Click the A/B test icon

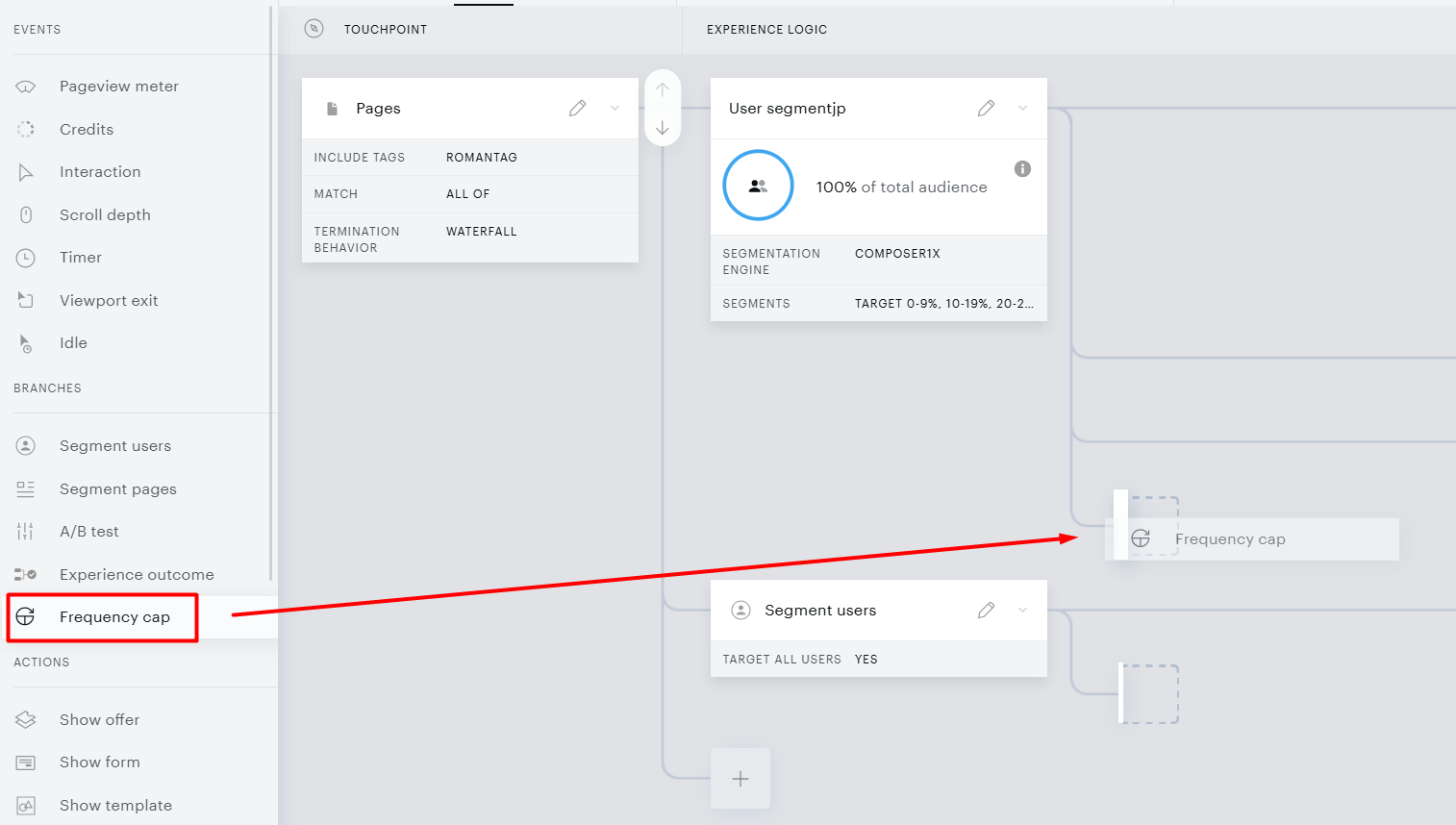pyautogui.click(x=26, y=532)
